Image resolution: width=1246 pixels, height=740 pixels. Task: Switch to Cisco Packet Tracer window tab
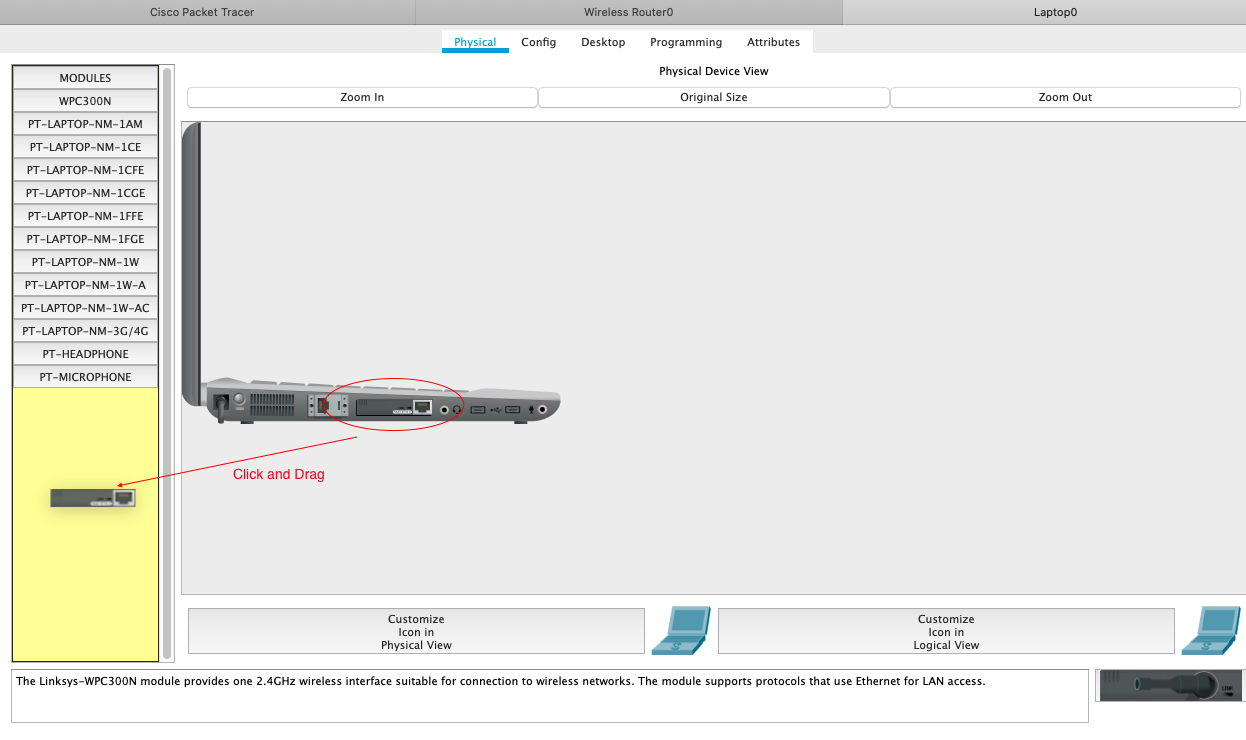208,12
